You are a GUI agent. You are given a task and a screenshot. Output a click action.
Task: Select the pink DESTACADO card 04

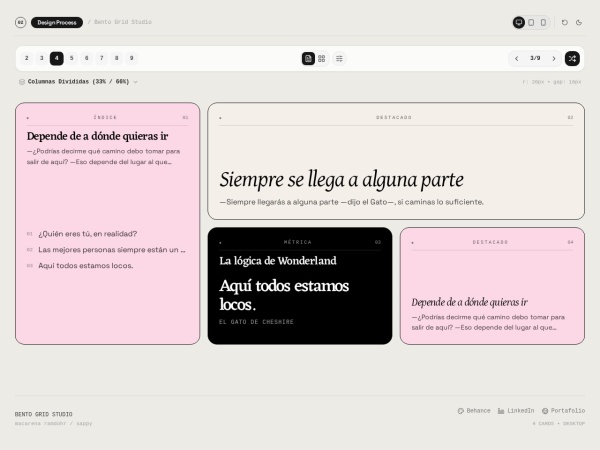492,286
